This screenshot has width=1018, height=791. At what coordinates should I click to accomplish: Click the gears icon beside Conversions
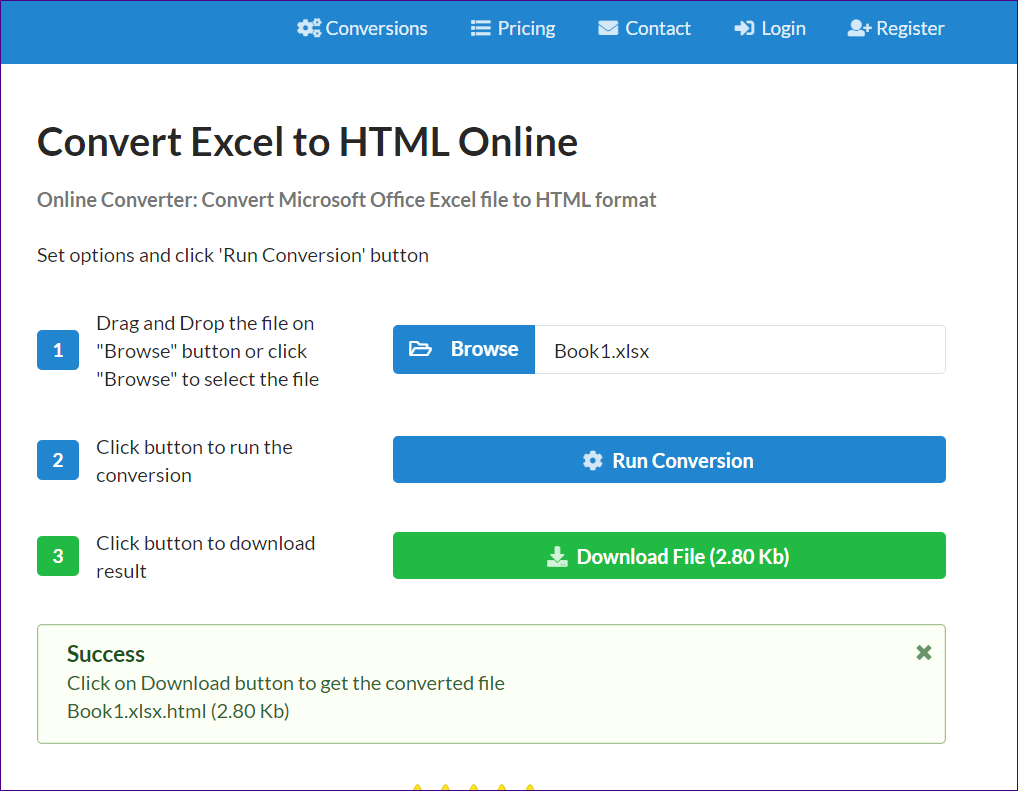(x=309, y=28)
